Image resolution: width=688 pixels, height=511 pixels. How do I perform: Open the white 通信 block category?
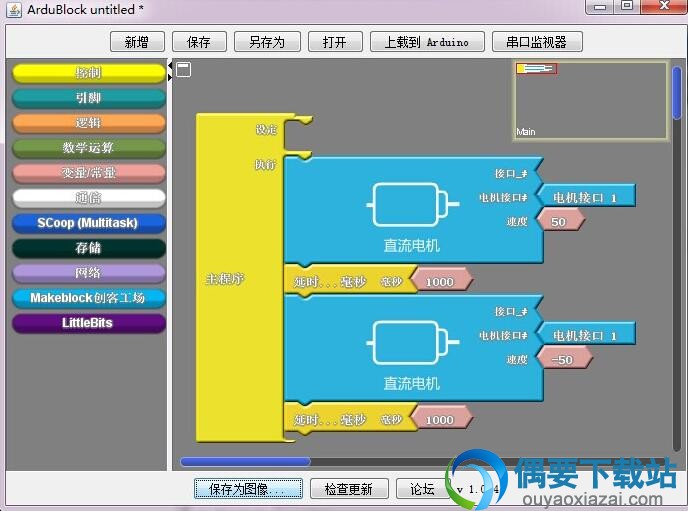[x=89, y=198]
